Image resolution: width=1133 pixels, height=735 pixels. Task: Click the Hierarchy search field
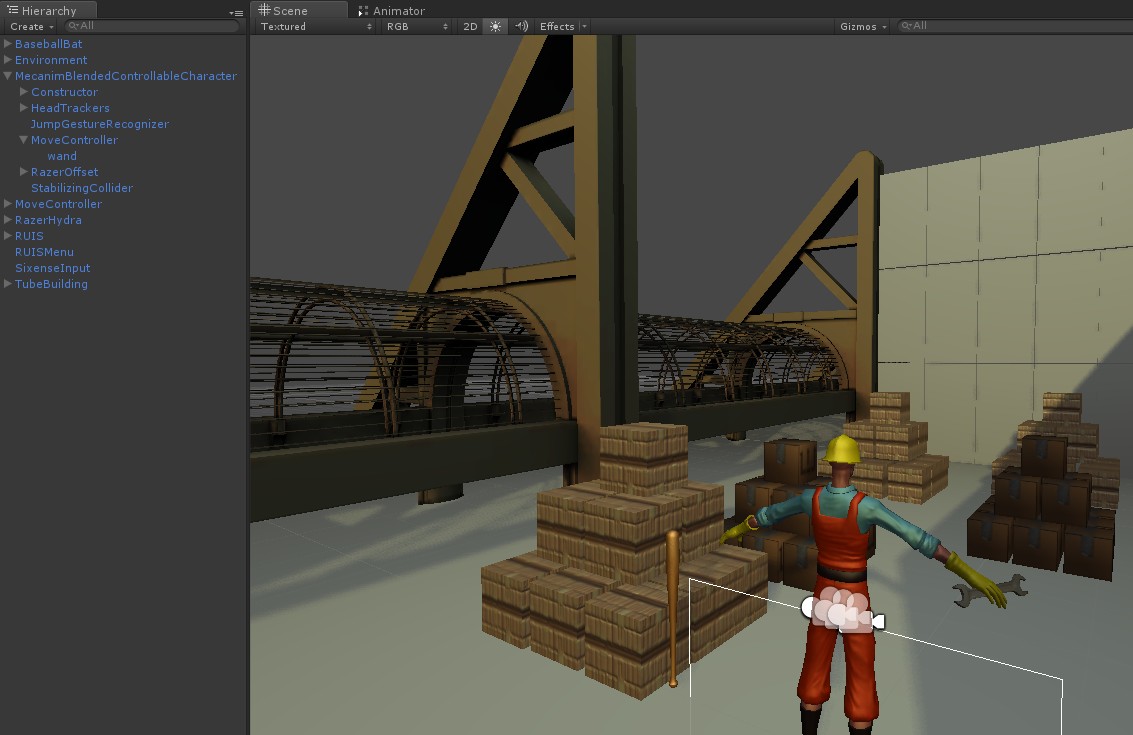pos(152,25)
